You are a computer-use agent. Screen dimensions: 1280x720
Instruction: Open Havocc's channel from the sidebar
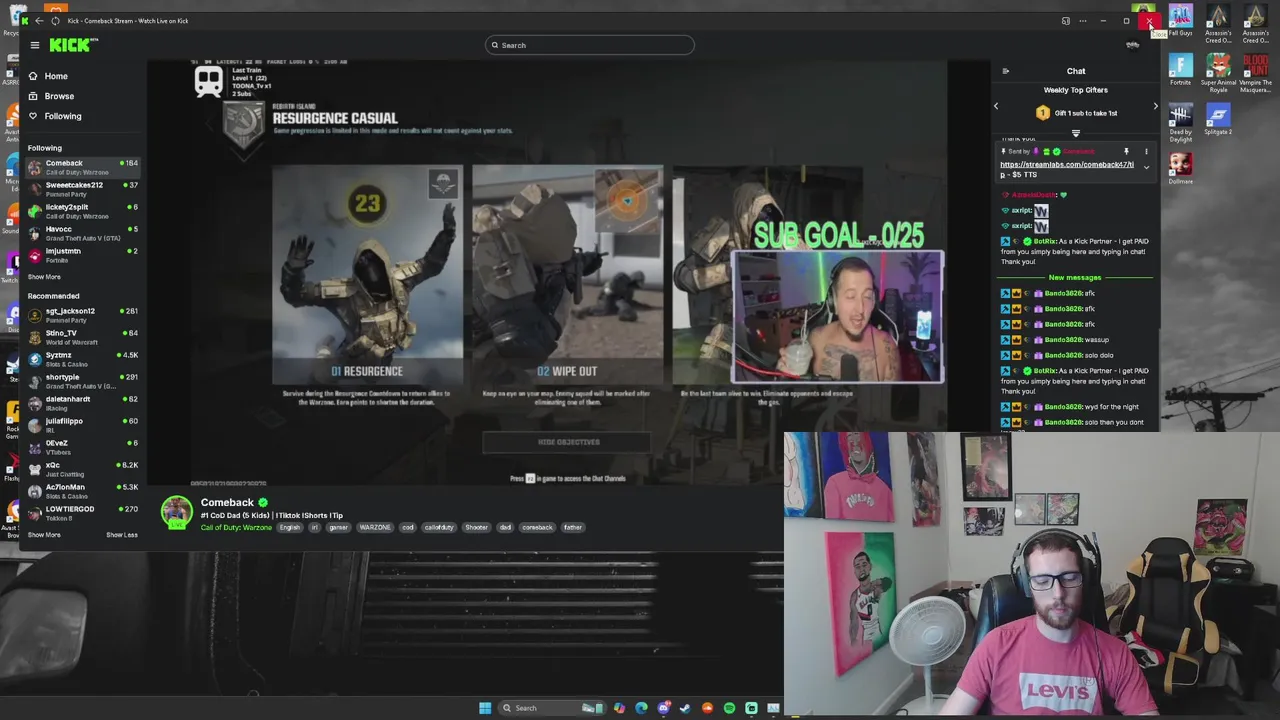(x=83, y=233)
